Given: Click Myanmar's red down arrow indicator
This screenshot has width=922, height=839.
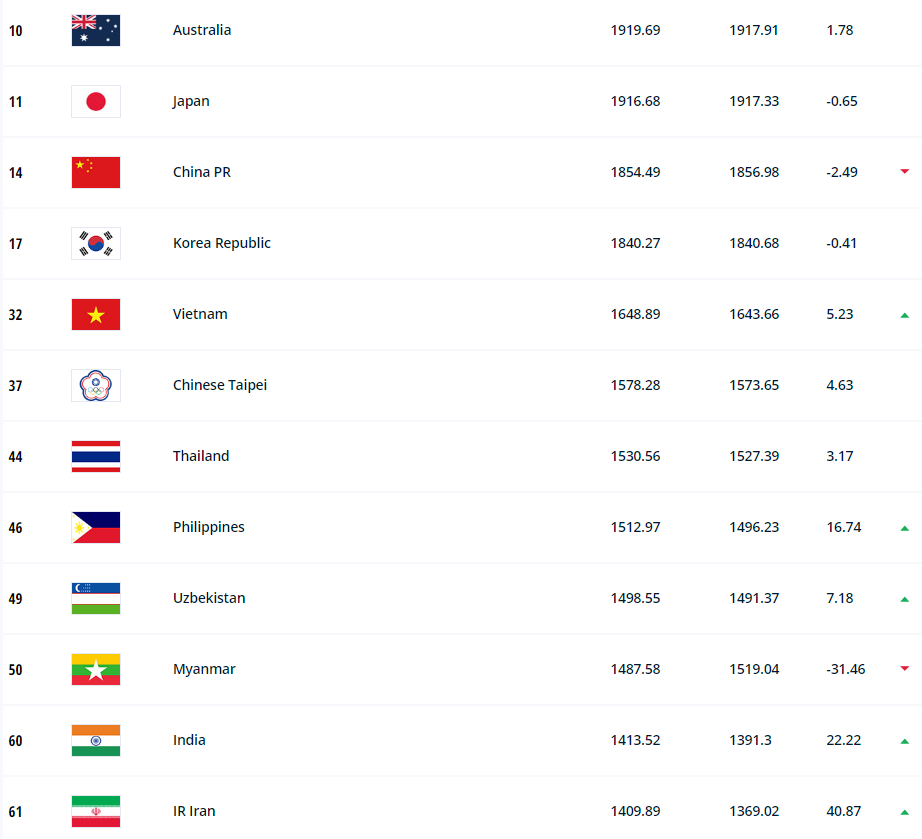Looking at the screenshot, I should click(x=904, y=669).
